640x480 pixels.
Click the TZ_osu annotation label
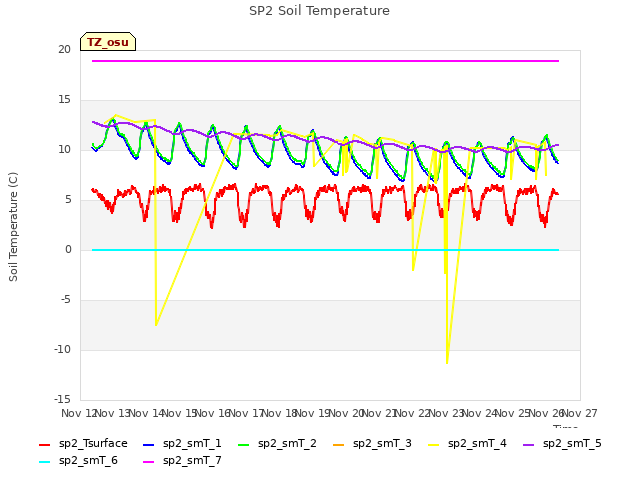pos(108,42)
